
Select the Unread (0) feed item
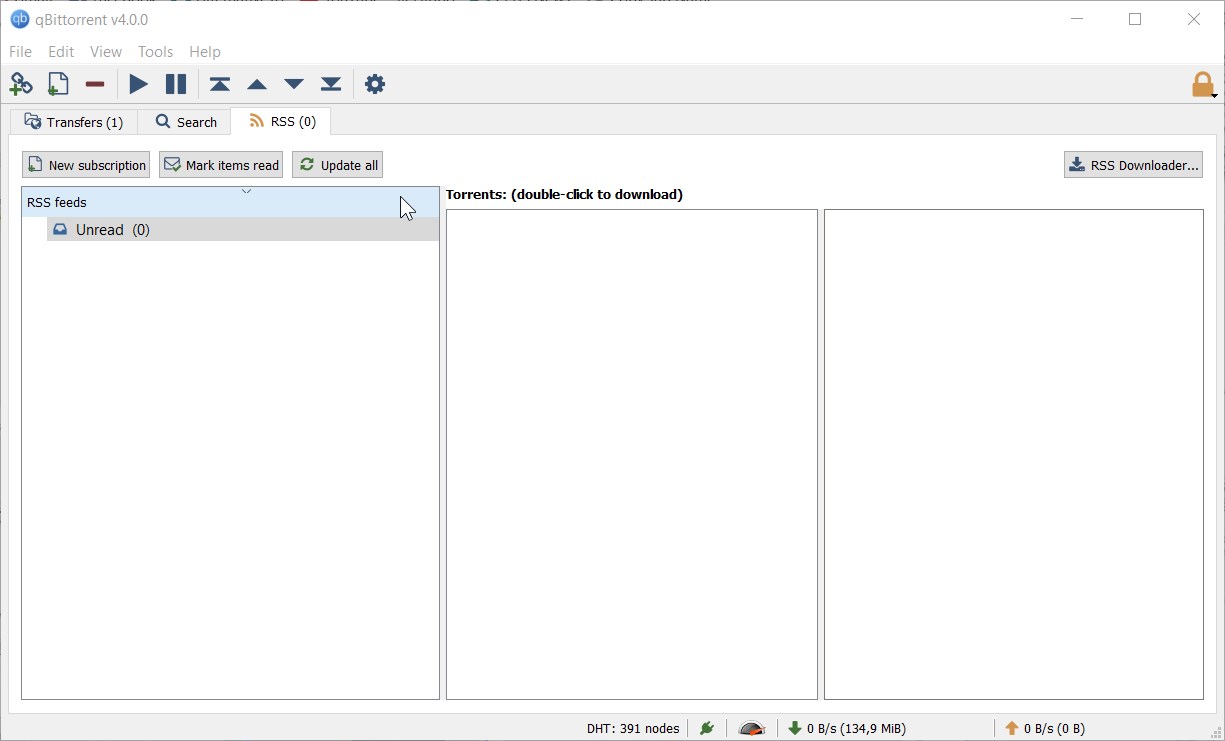coord(112,230)
